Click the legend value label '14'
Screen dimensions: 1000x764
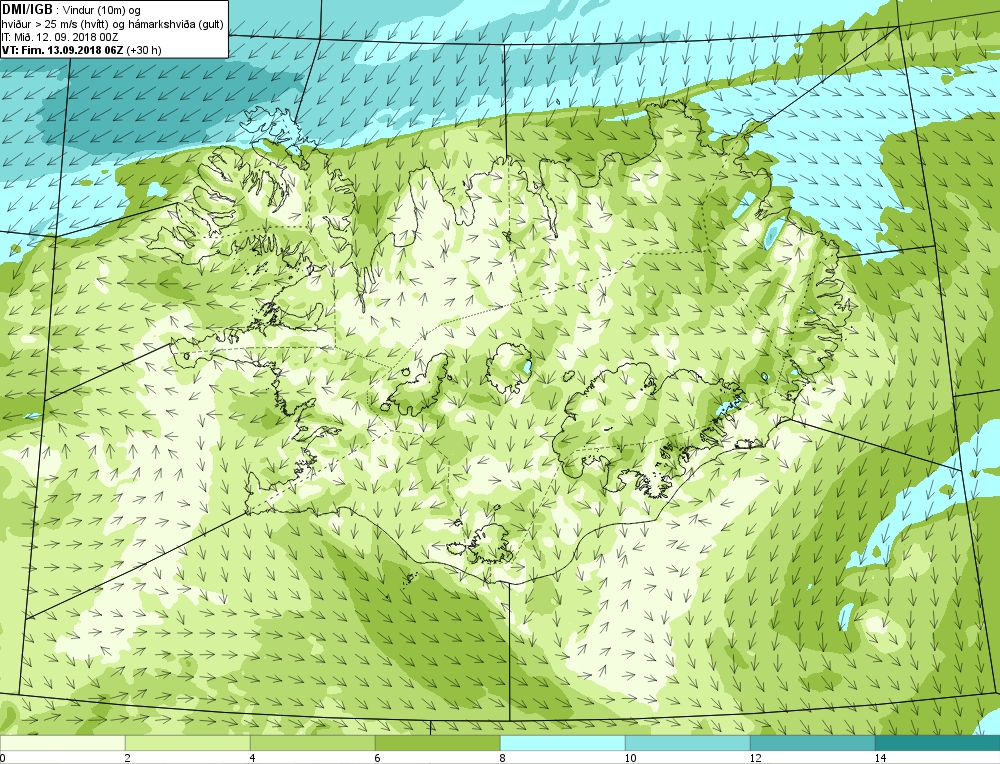[x=880, y=758]
